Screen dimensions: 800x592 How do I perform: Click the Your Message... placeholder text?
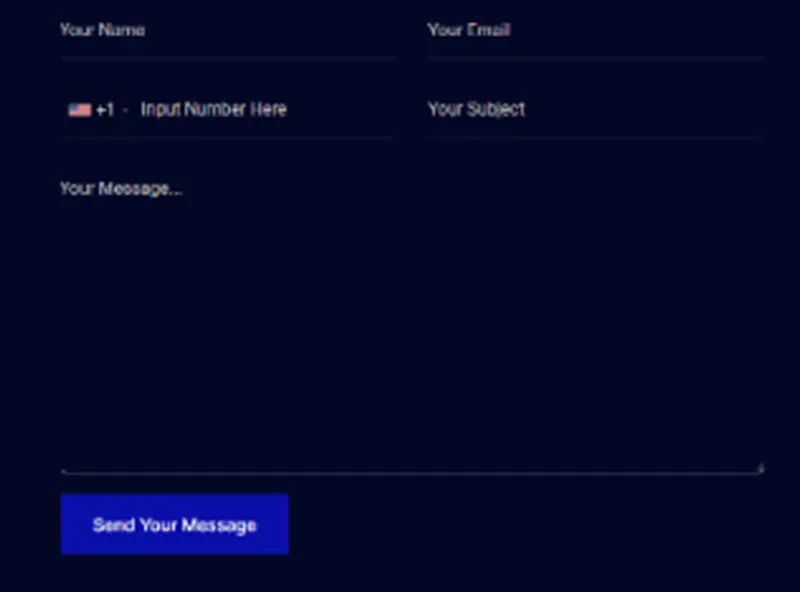point(121,189)
